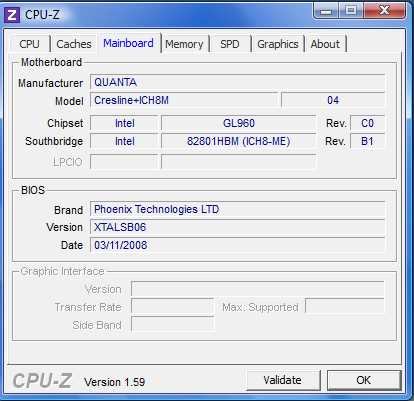Open the Caches tab

point(74,44)
